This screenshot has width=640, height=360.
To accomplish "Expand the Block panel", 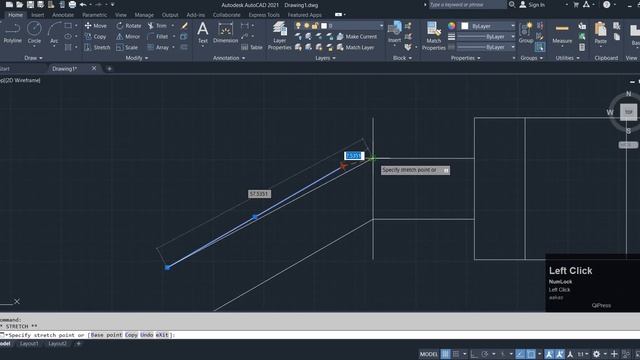I will tap(402, 58).
